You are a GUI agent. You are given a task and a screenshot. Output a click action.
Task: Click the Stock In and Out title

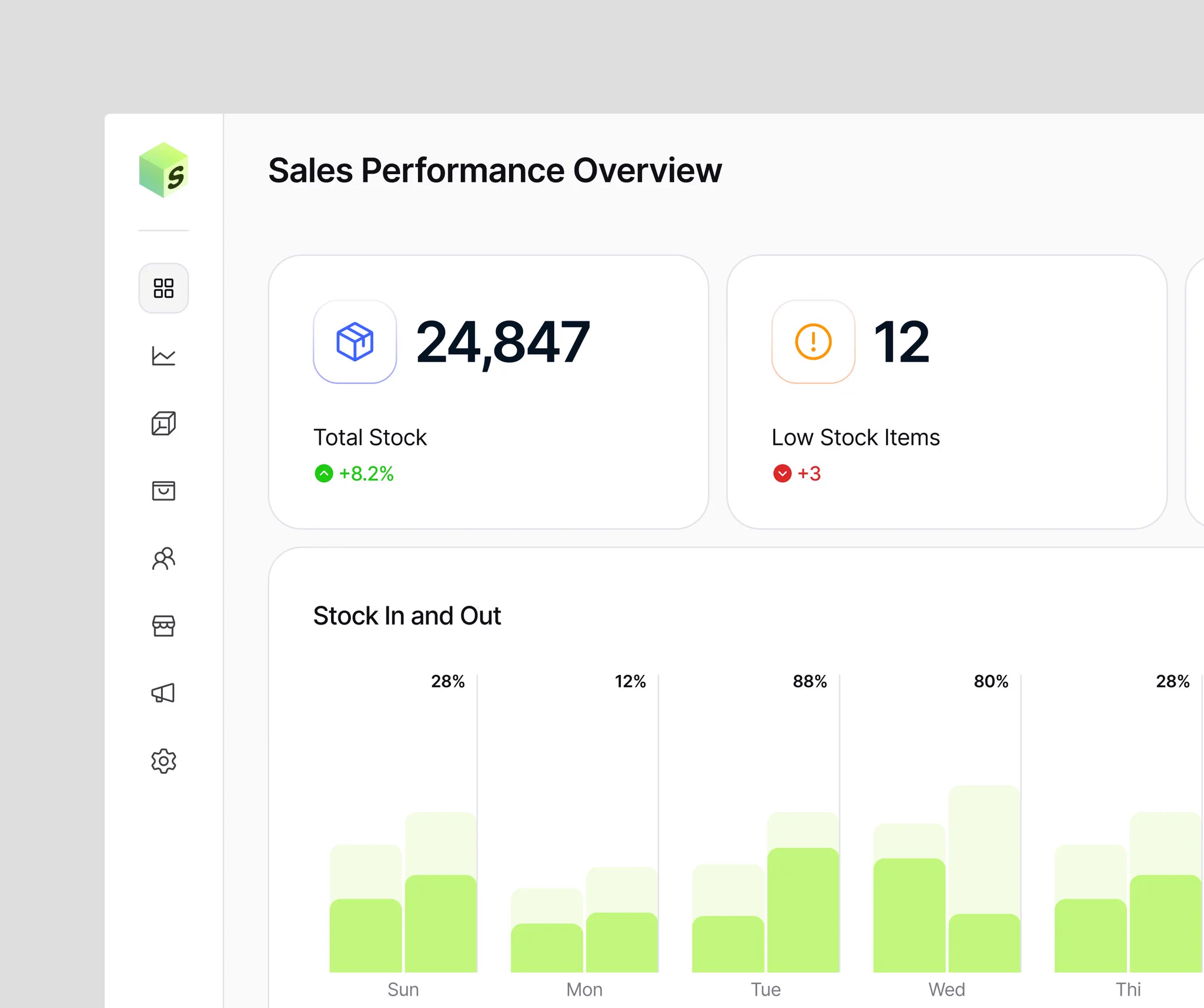407,616
